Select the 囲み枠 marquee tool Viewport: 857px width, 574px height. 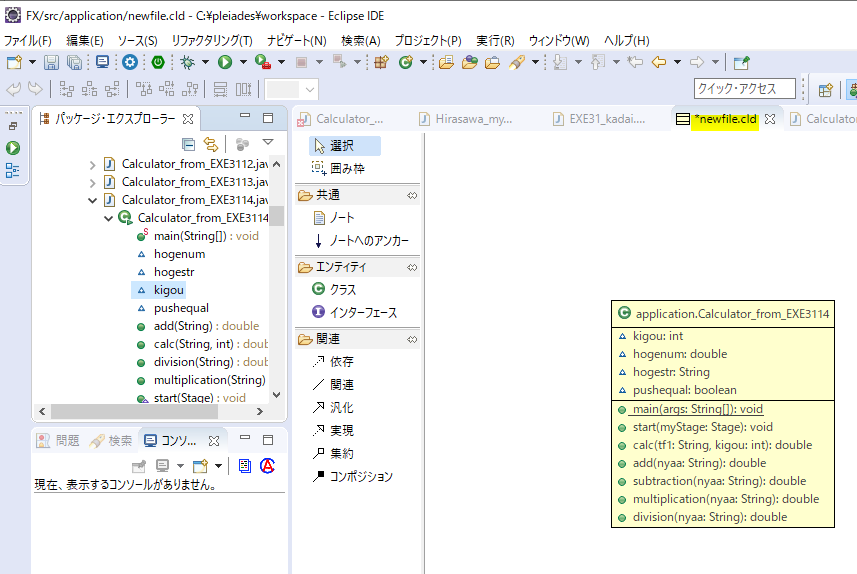[x=338, y=168]
